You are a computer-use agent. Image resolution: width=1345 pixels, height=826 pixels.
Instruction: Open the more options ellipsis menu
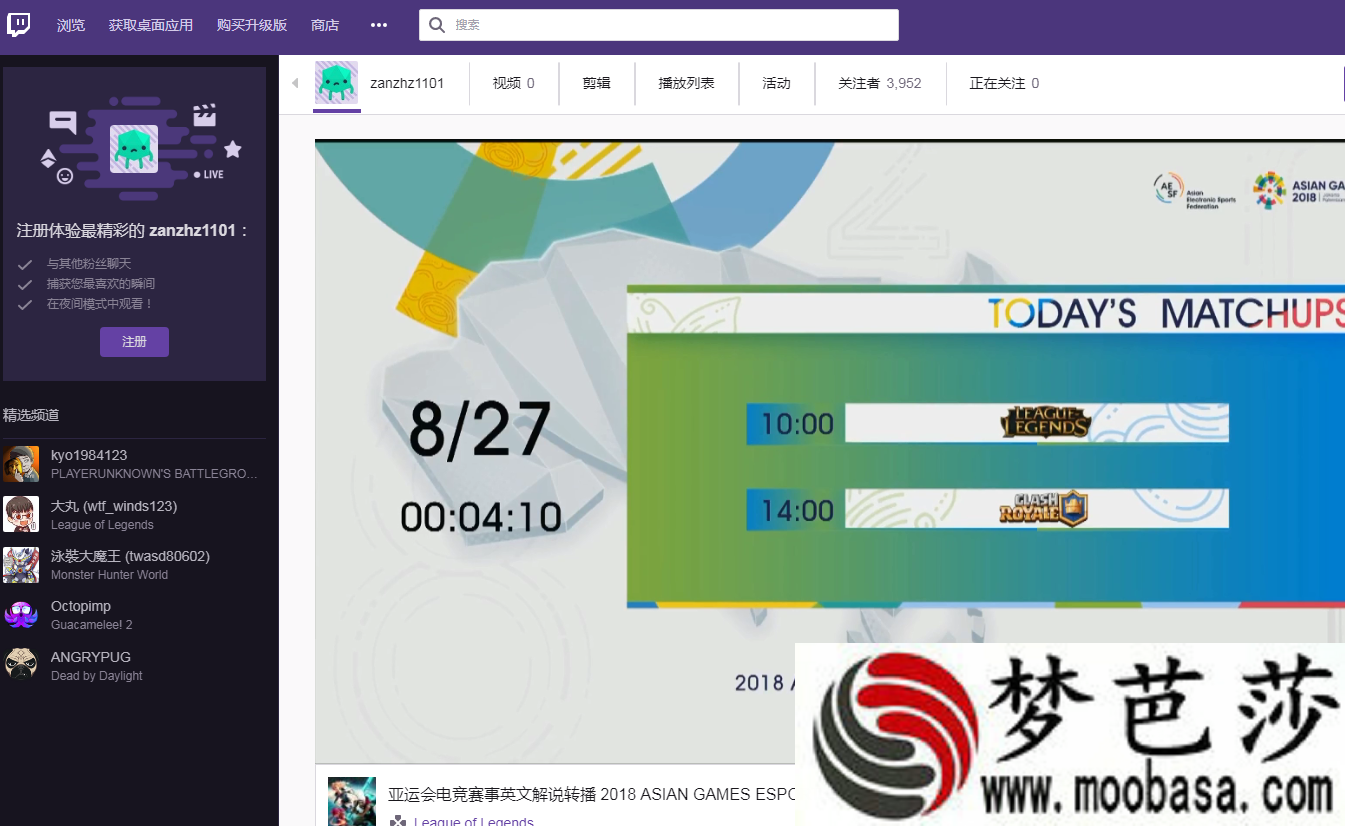pyautogui.click(x=378, y=25)
